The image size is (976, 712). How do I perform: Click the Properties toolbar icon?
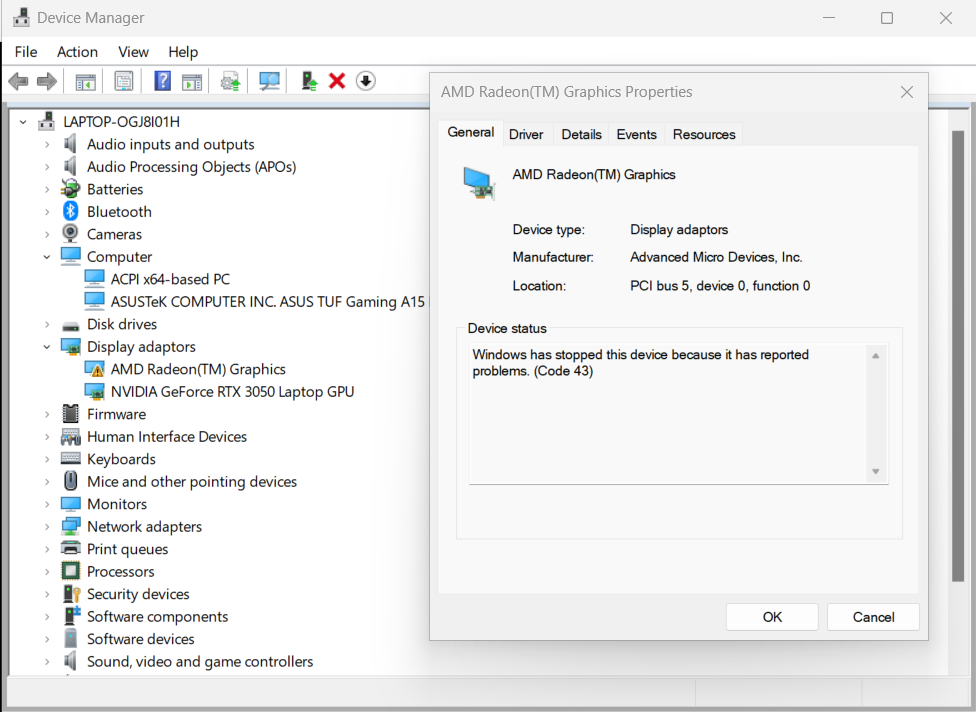124,81
